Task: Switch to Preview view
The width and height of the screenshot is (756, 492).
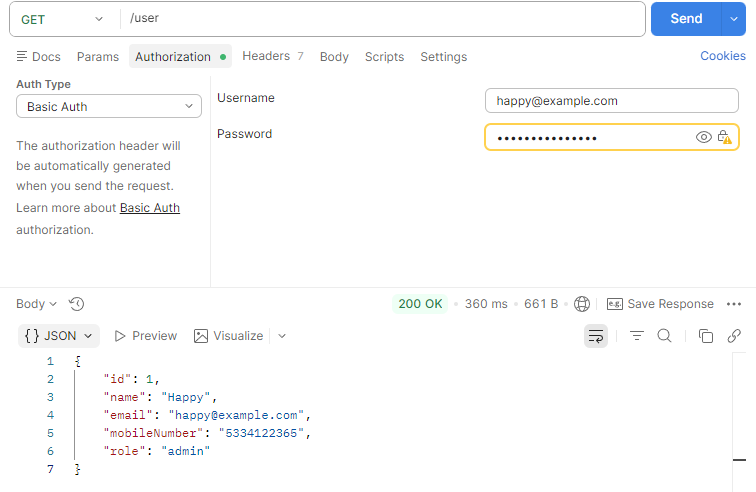Action: 146,336
